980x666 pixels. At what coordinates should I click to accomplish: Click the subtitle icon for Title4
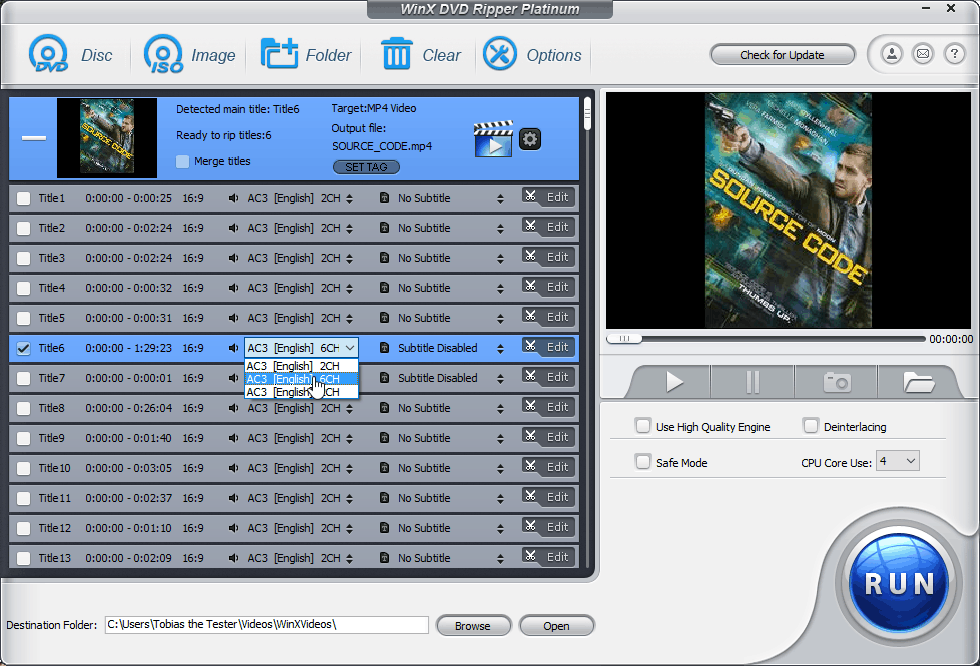point(384,288)
